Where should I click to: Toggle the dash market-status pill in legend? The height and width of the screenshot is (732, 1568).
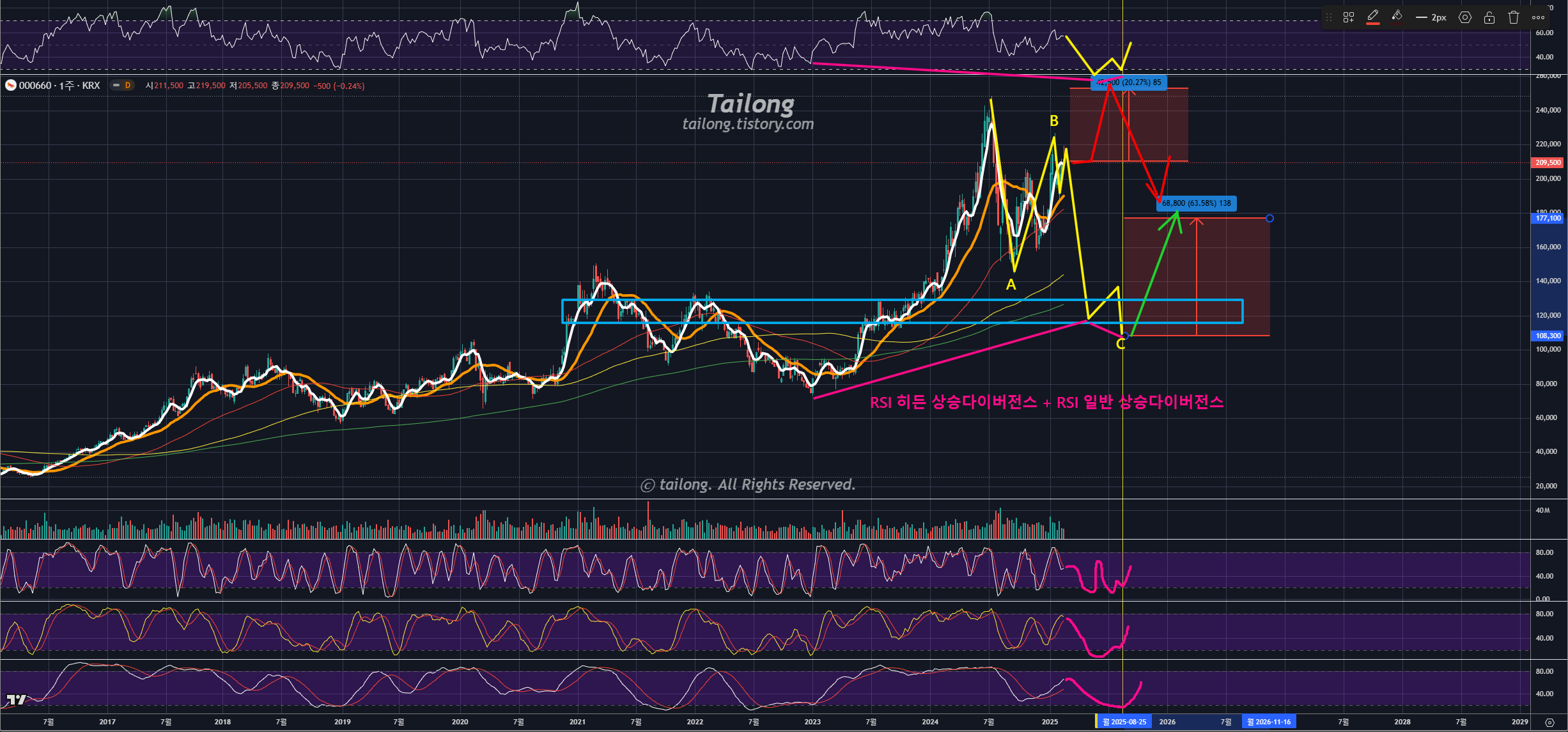pyautogui.click(x=116, y=86)
